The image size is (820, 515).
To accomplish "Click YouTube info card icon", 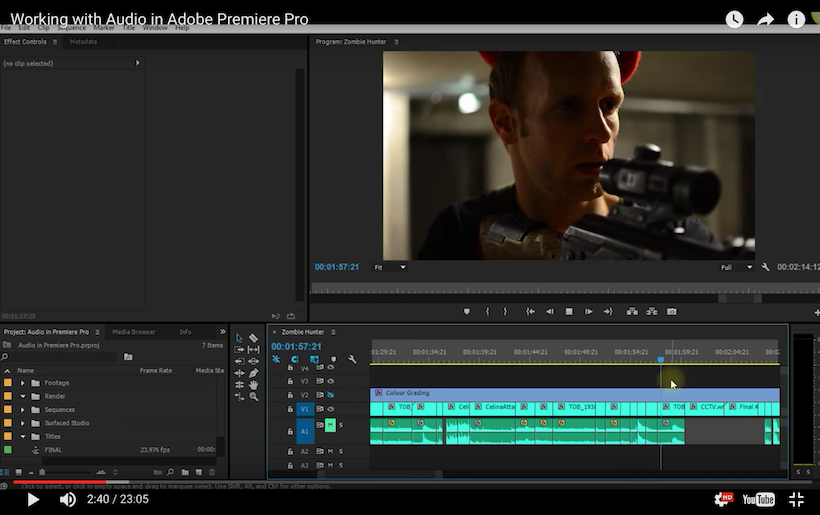I will [796, 19].
